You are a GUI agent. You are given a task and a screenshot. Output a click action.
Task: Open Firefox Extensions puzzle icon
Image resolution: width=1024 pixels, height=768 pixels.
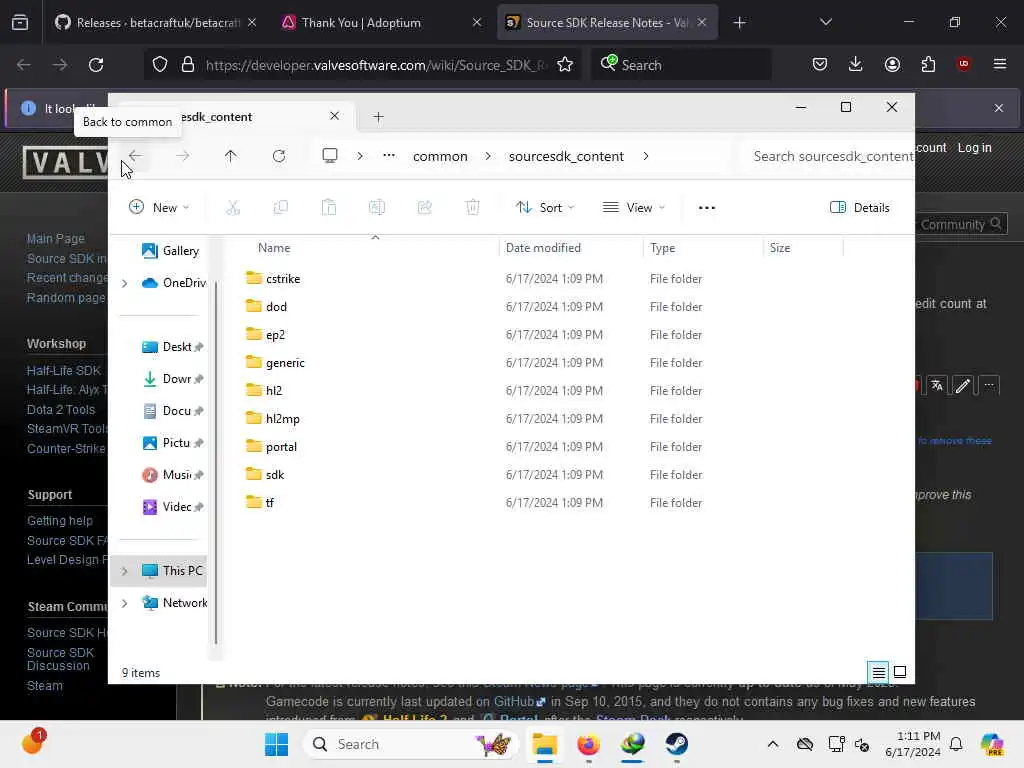click(928, 64)
